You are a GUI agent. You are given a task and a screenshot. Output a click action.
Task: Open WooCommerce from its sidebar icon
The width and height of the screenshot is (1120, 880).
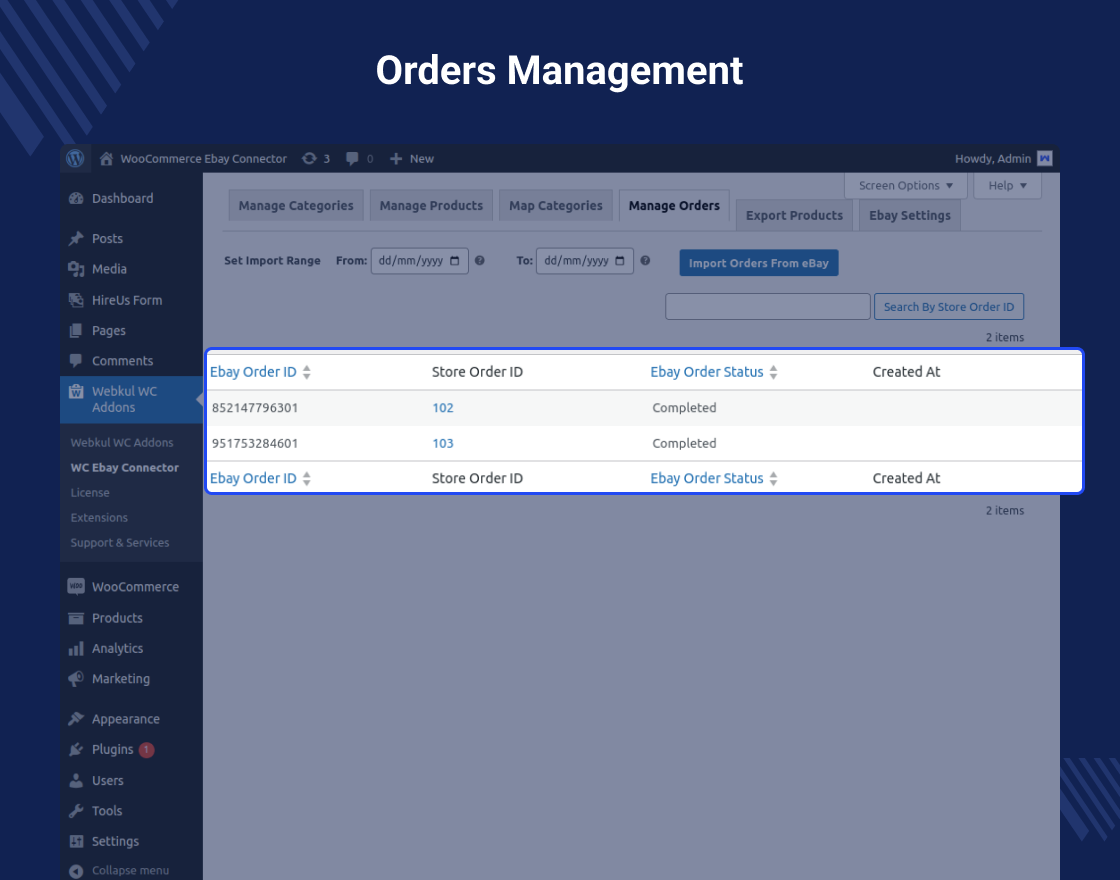coord(75,586)
